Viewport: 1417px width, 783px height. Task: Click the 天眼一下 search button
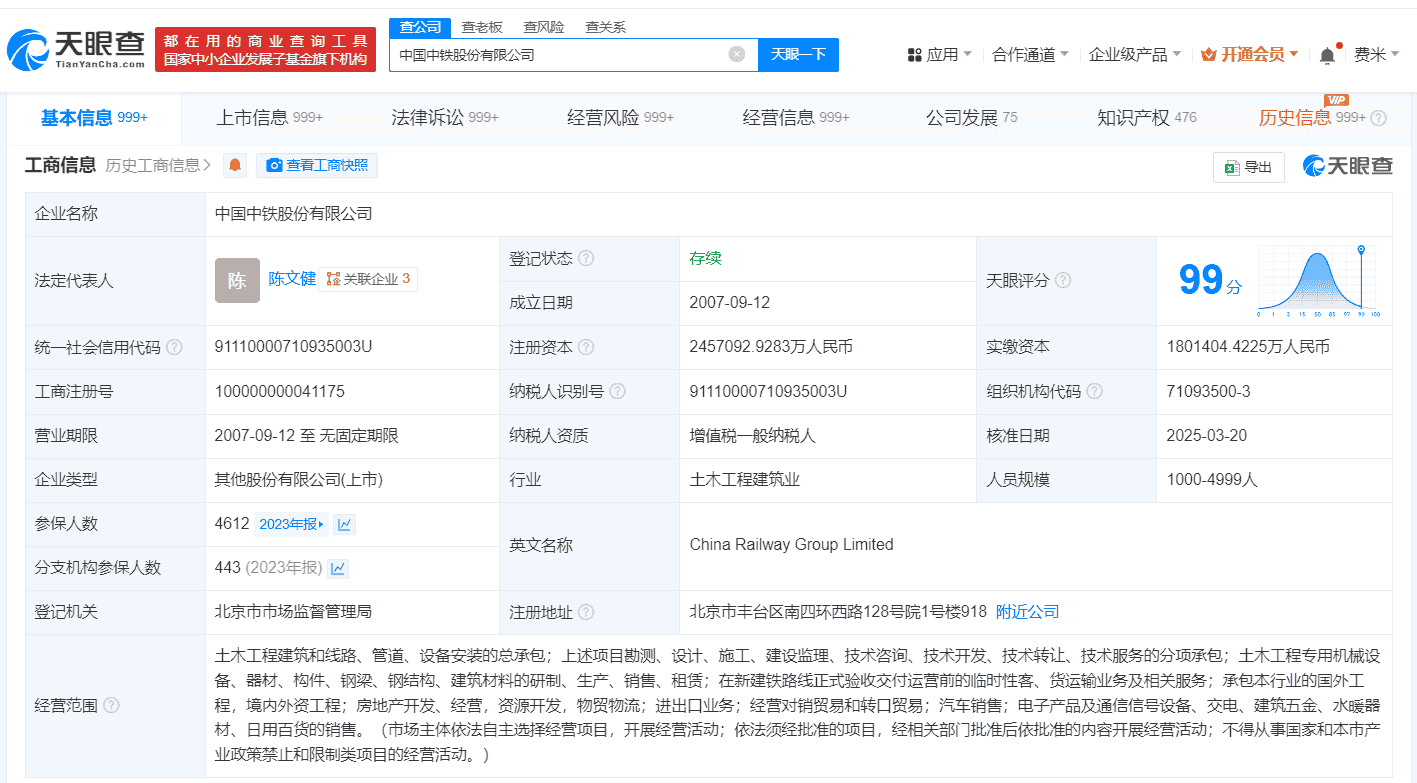798,55
